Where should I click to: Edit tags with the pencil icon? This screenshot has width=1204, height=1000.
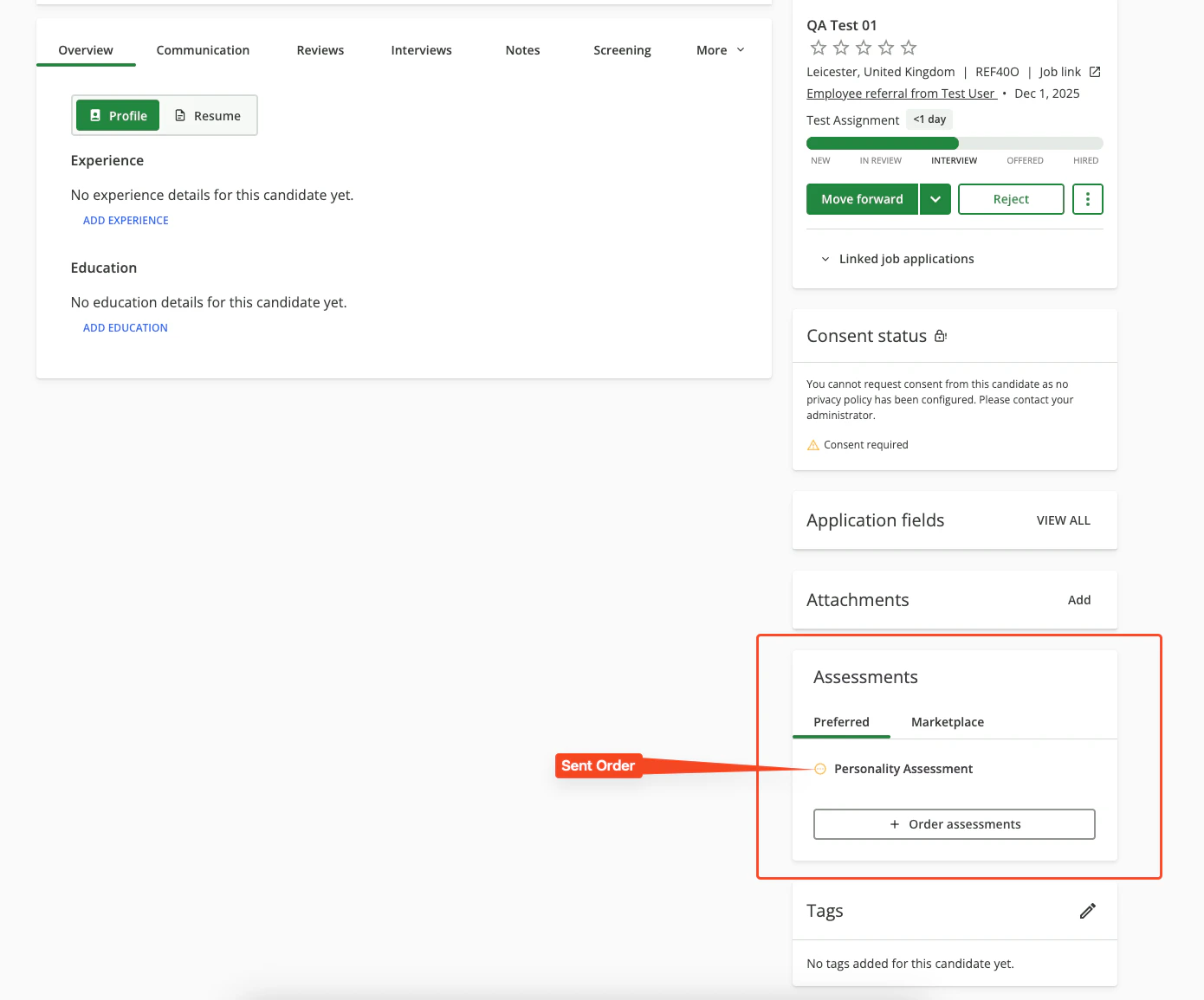tap(1088, 911)
